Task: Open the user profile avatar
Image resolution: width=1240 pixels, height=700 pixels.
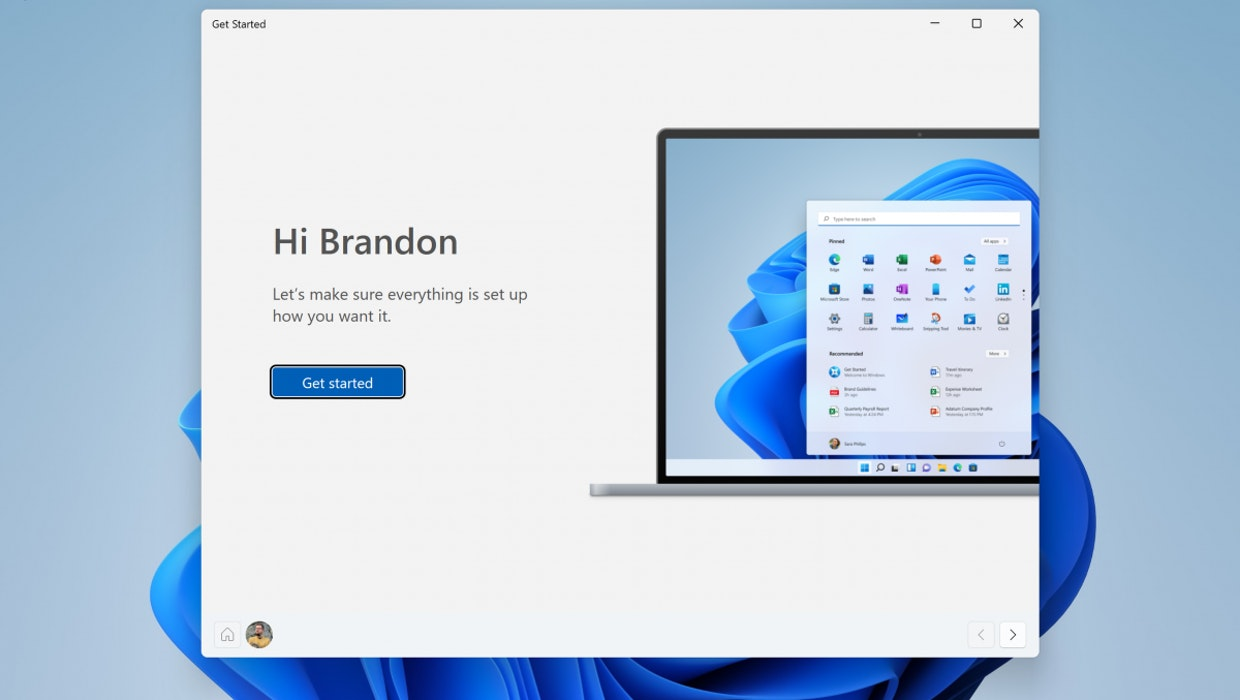Action: tap(259, 635)
